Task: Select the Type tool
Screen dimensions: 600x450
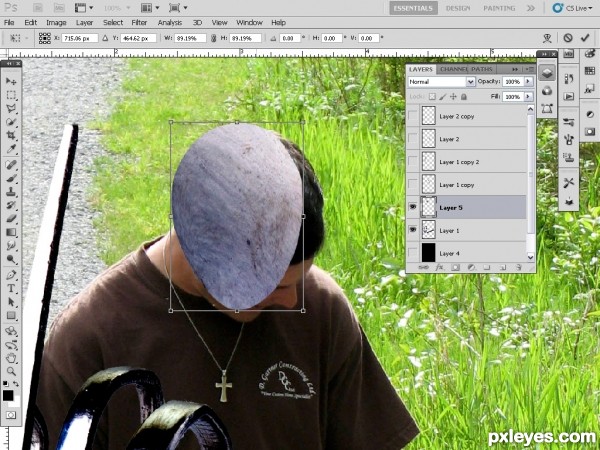Action: (x=11, y=289)
